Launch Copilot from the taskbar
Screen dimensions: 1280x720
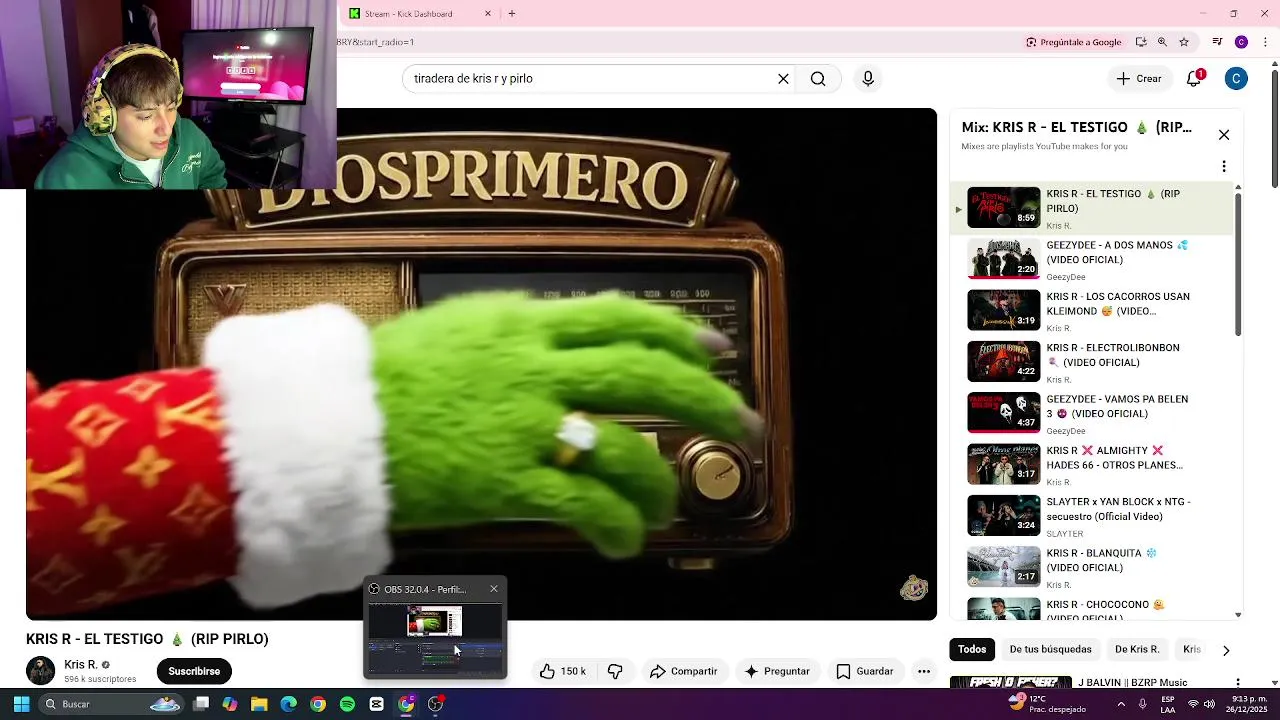coord(230,704)
